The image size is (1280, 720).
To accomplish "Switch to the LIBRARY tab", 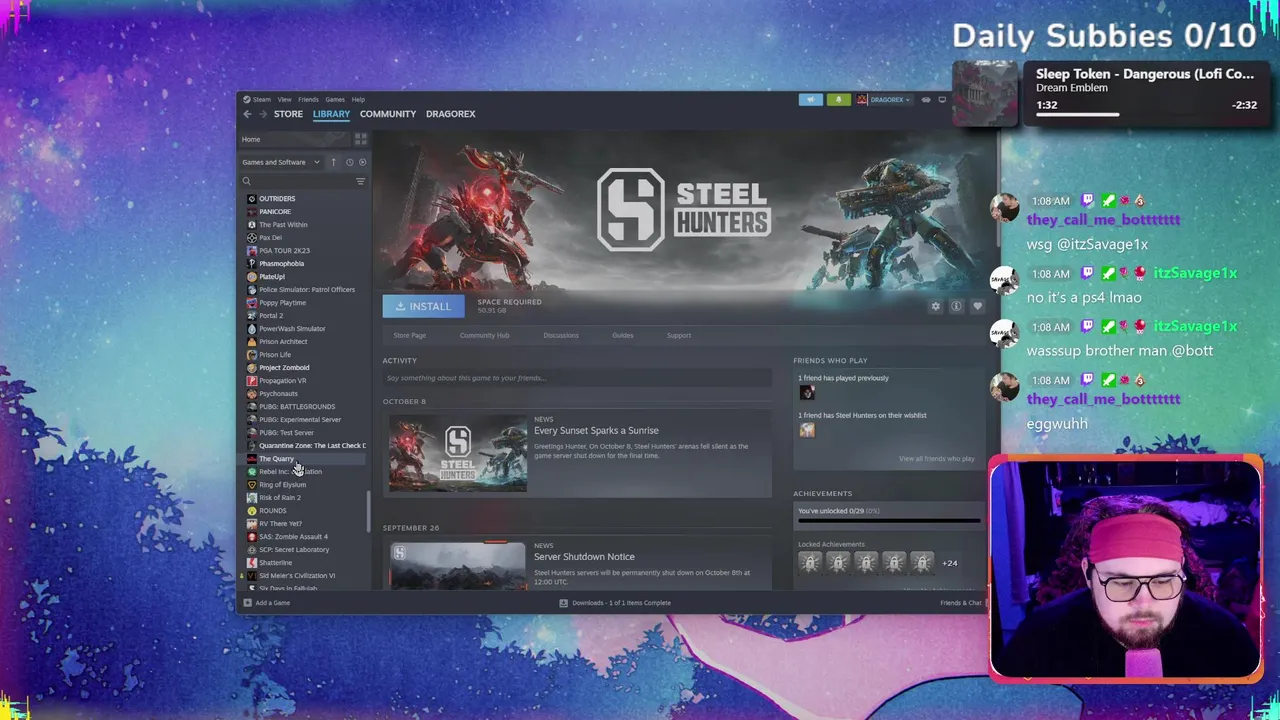I will click(x=331, y=114).
